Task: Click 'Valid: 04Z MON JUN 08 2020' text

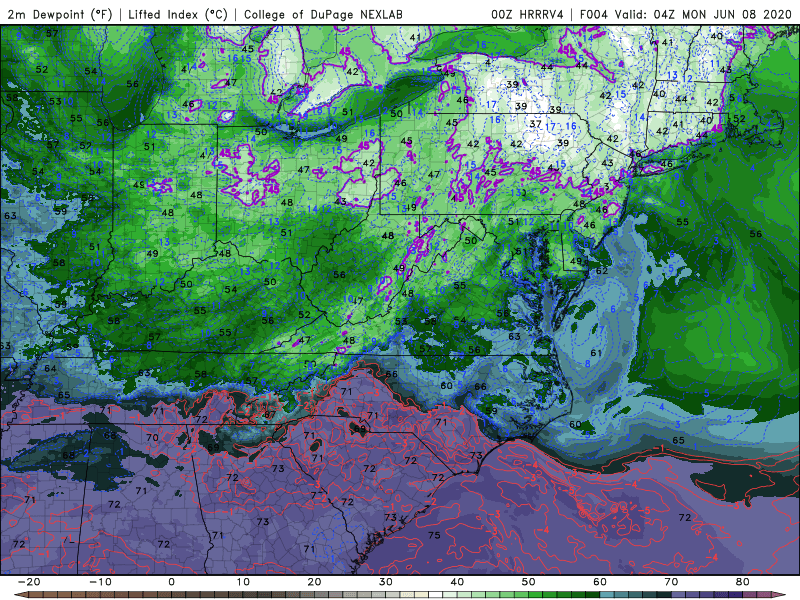Action: point(704,14)
